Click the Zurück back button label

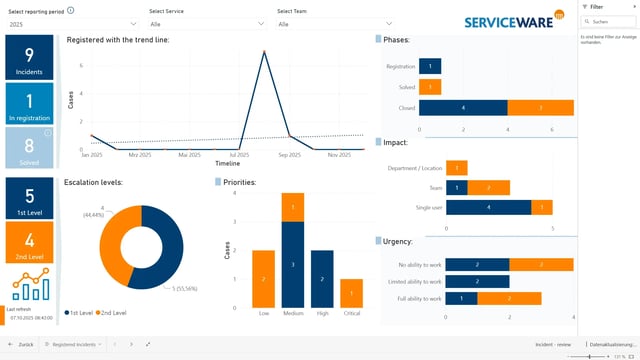tap(26, 344)
